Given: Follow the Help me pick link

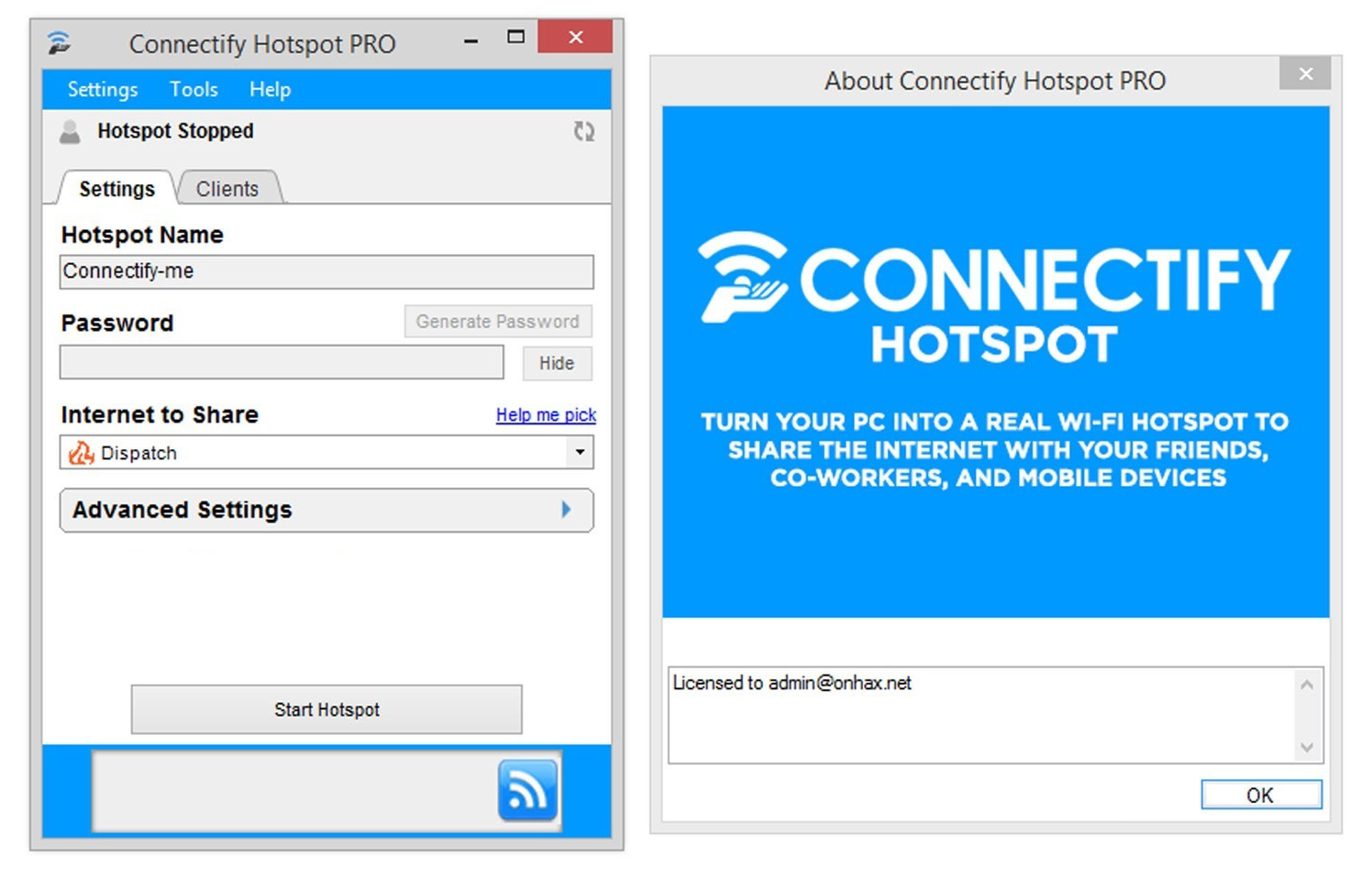Looking at the screenshot, I should pyautogui.click(x=546, y=415).
